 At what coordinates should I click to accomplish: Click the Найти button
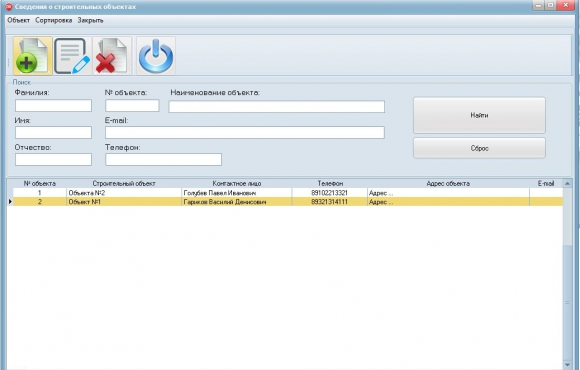pos(479,115)
